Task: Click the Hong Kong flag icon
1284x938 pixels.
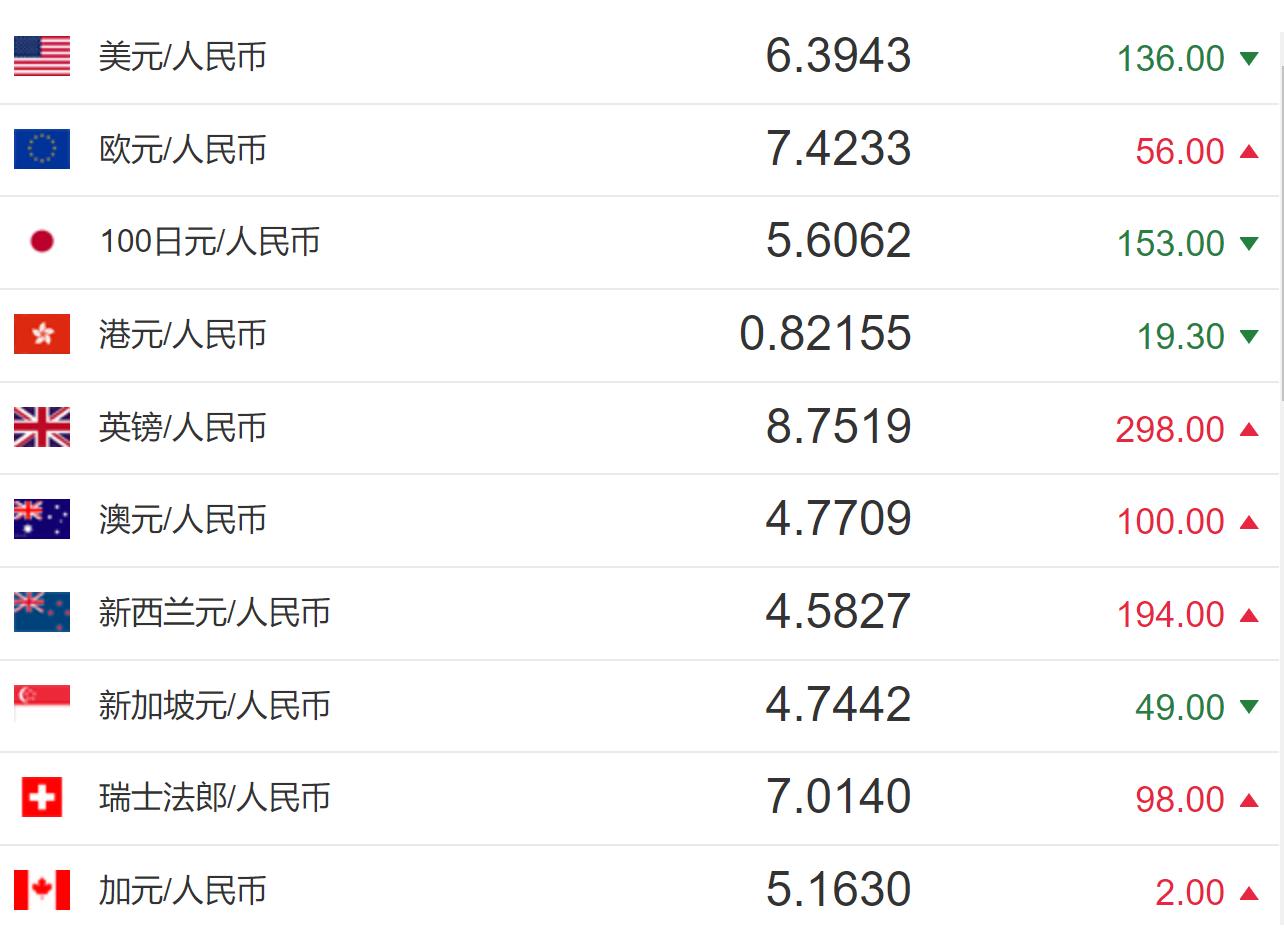Action: tap(42, 334)
